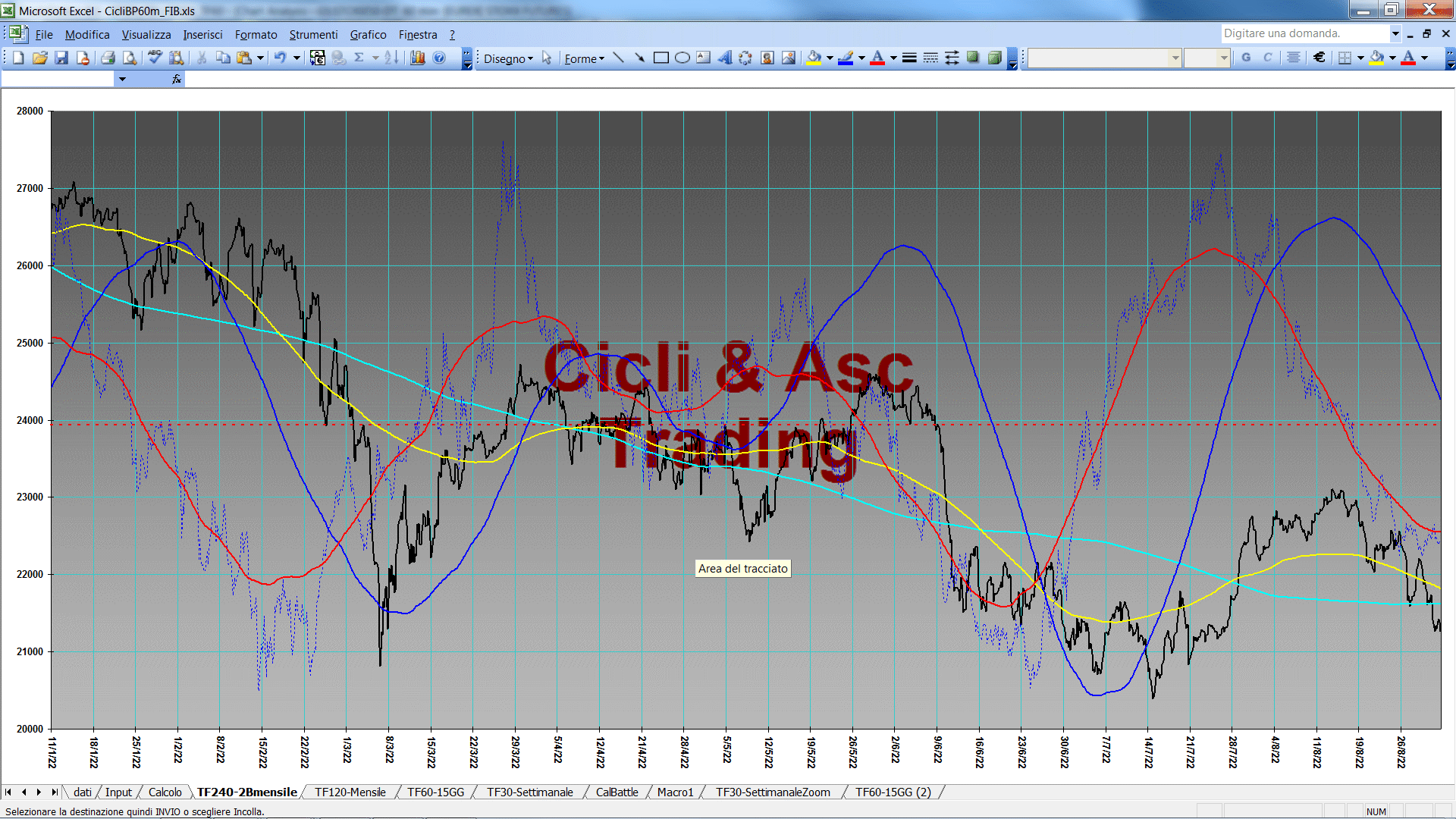This screenshot has width=1456, height=819.
Task: Click the Print icon
Action: (108, 58)
